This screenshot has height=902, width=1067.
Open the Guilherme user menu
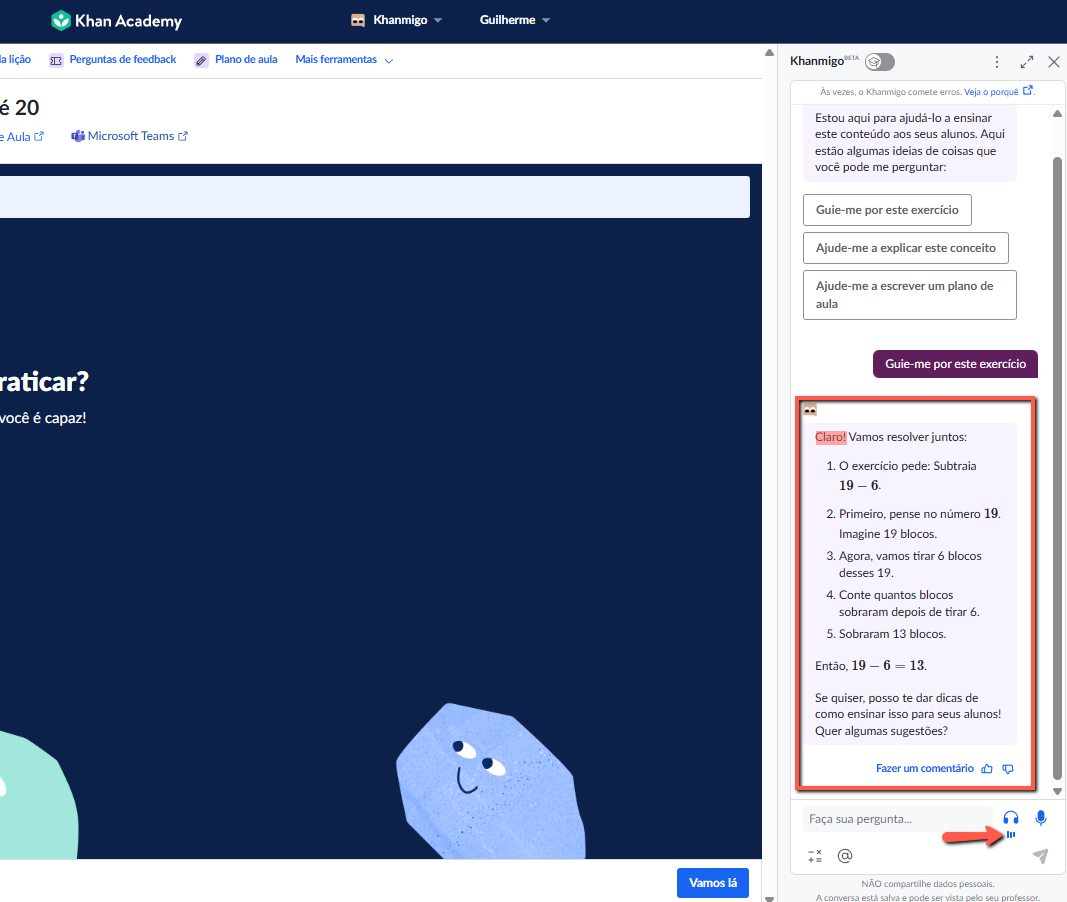point(514,20)
